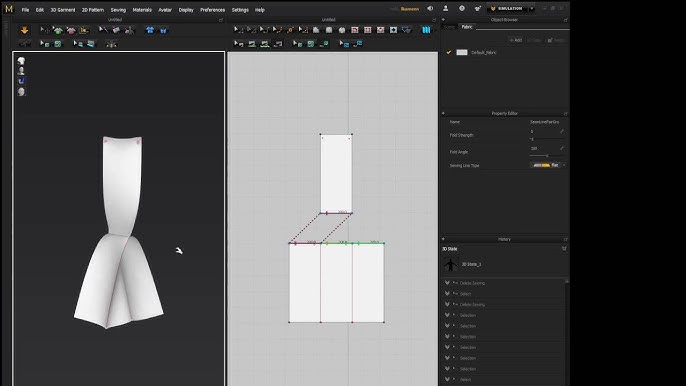Click the white garment surface icon in 3D viewport
Viewport: 686px width, 386px height.
[21, 61]
